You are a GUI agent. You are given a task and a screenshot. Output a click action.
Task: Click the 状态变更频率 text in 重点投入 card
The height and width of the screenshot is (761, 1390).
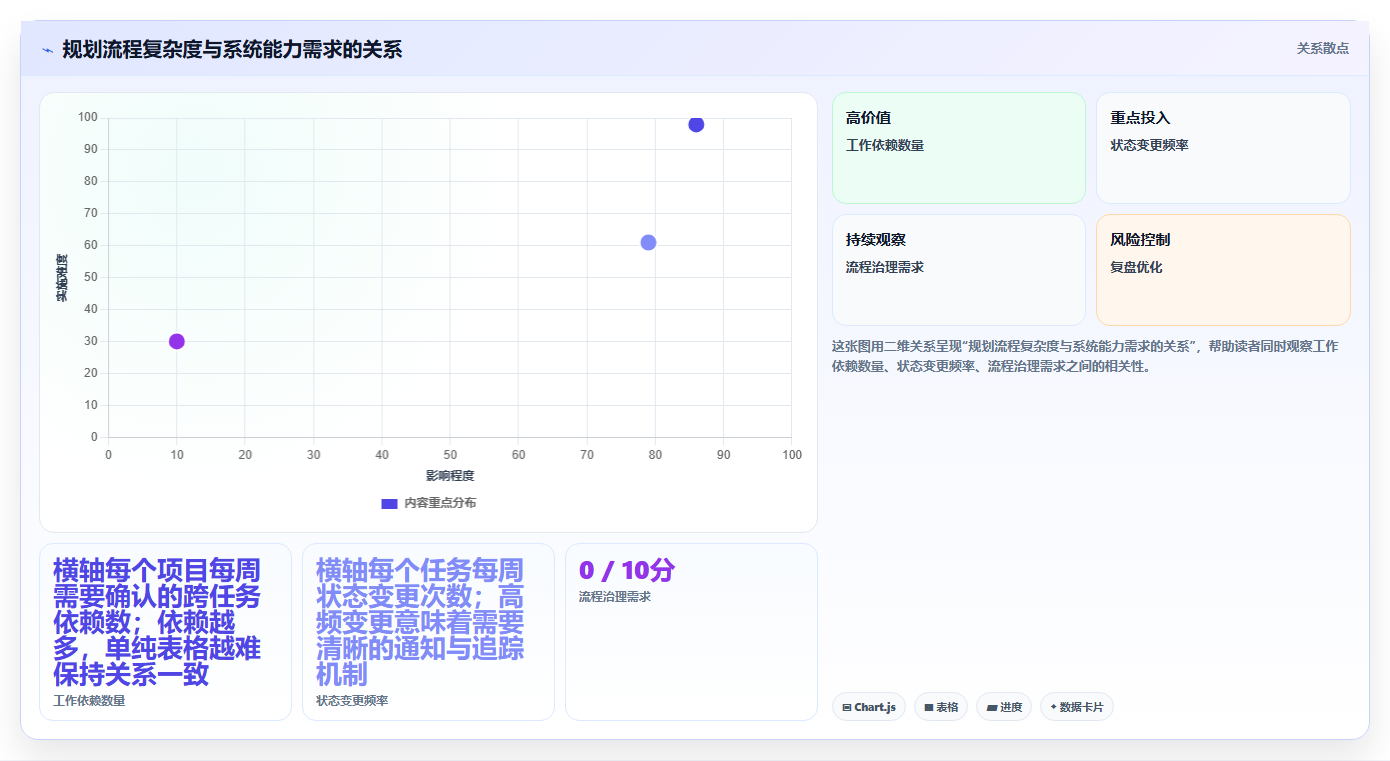tap(1150, 145)
